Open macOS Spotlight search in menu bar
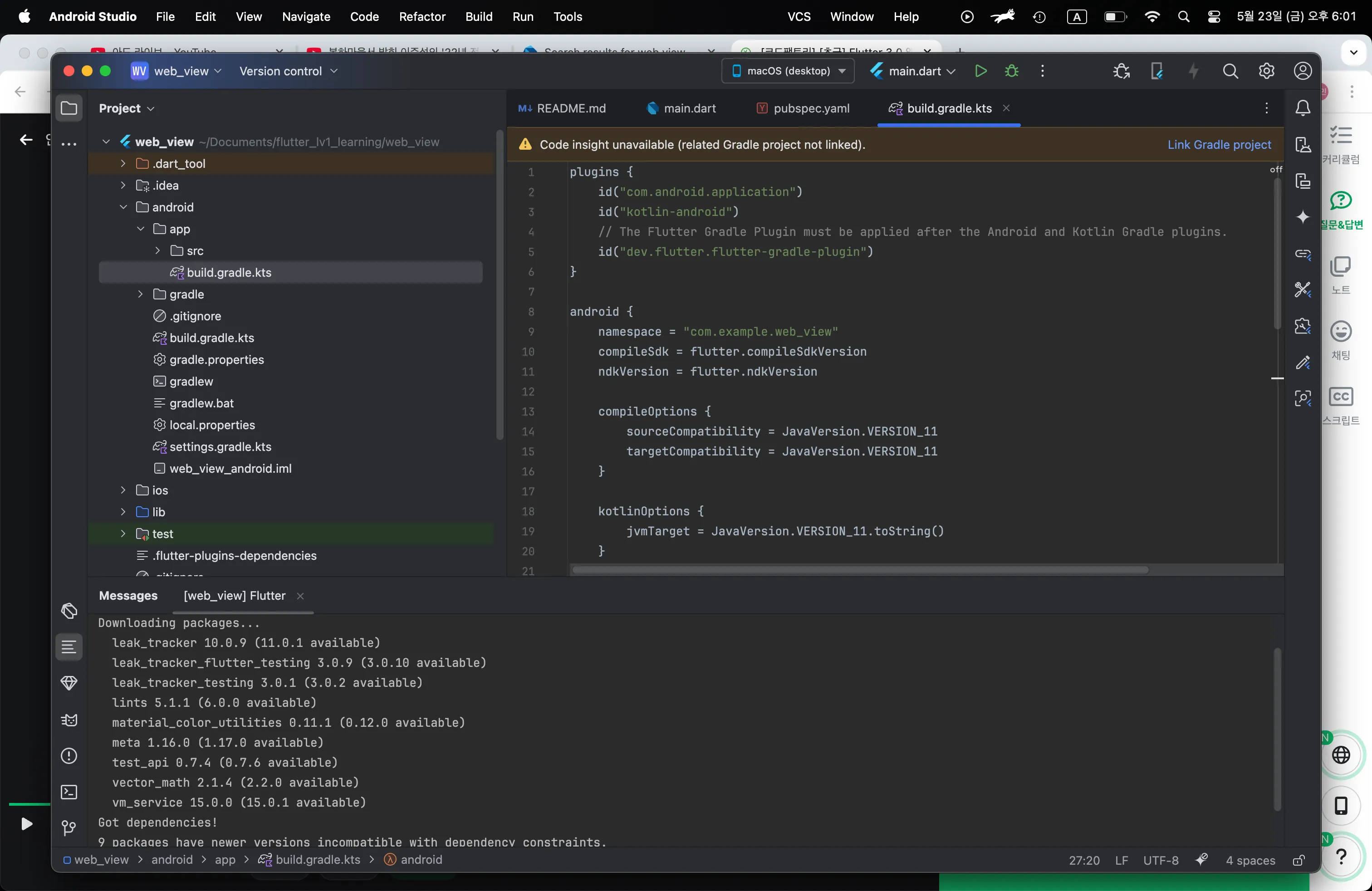Viewport: 1372px width, 891px height. (1184, 17)
